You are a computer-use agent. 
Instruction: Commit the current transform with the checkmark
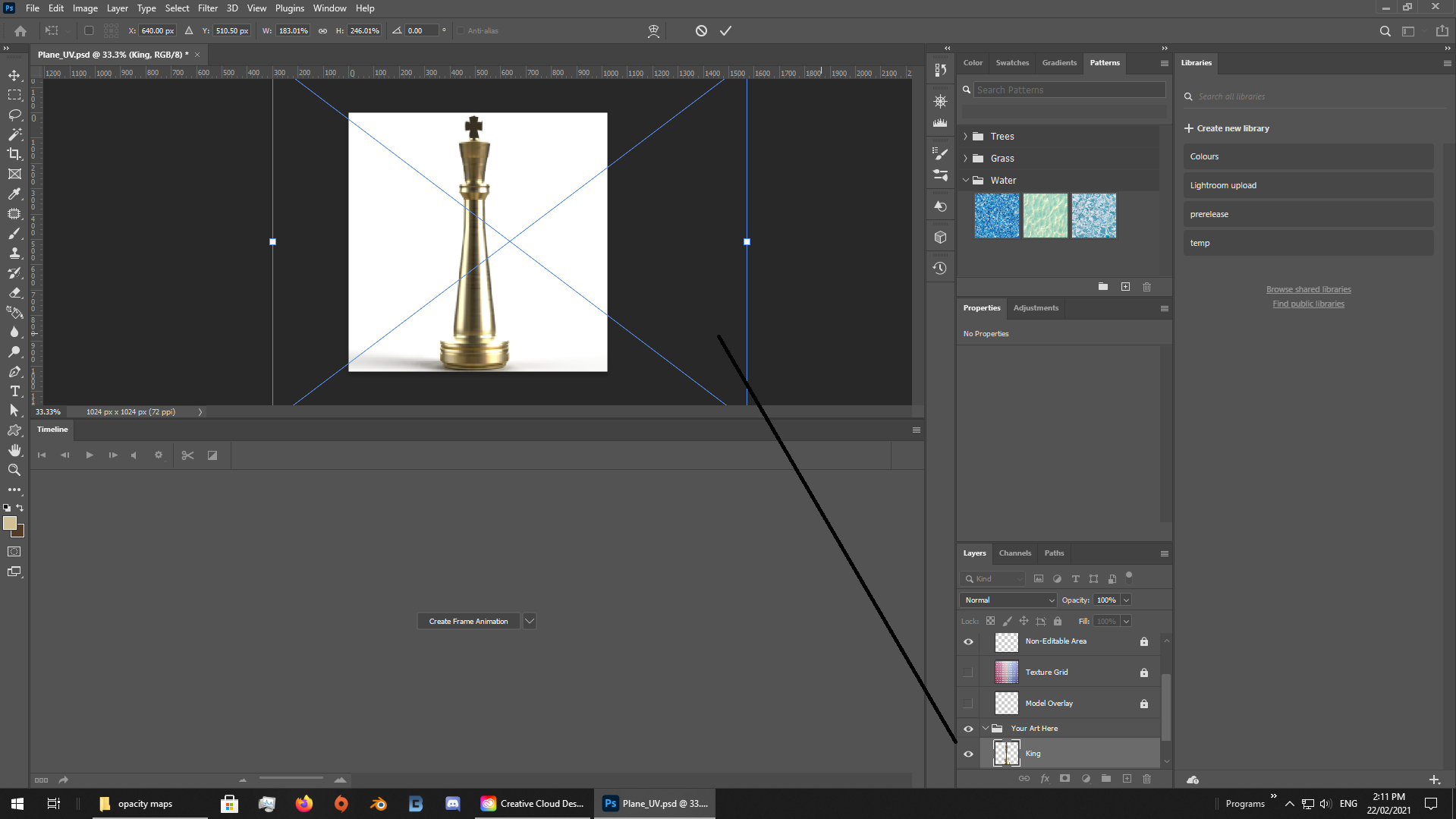725,30
